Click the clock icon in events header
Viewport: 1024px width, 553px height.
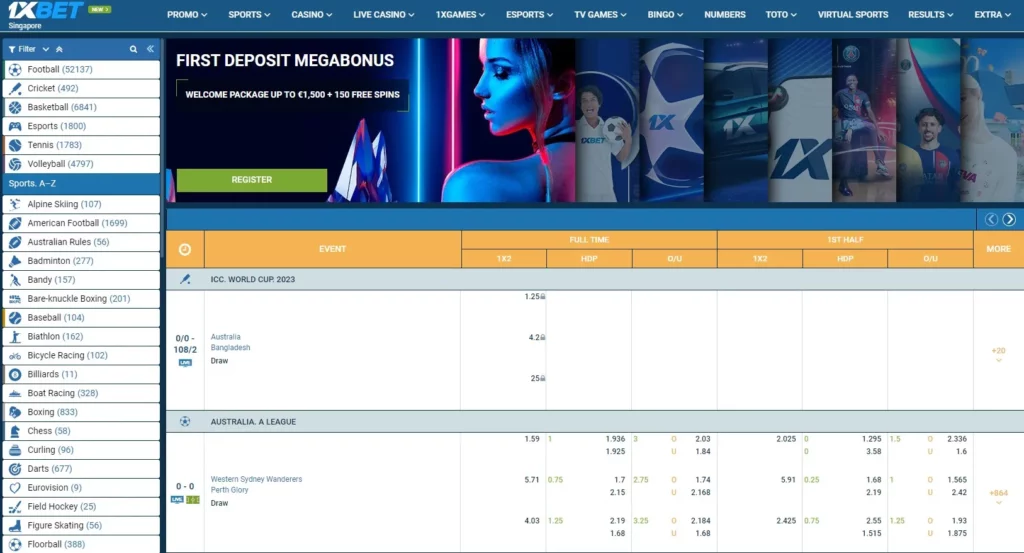pyautogui.click(x=185, y=249)
